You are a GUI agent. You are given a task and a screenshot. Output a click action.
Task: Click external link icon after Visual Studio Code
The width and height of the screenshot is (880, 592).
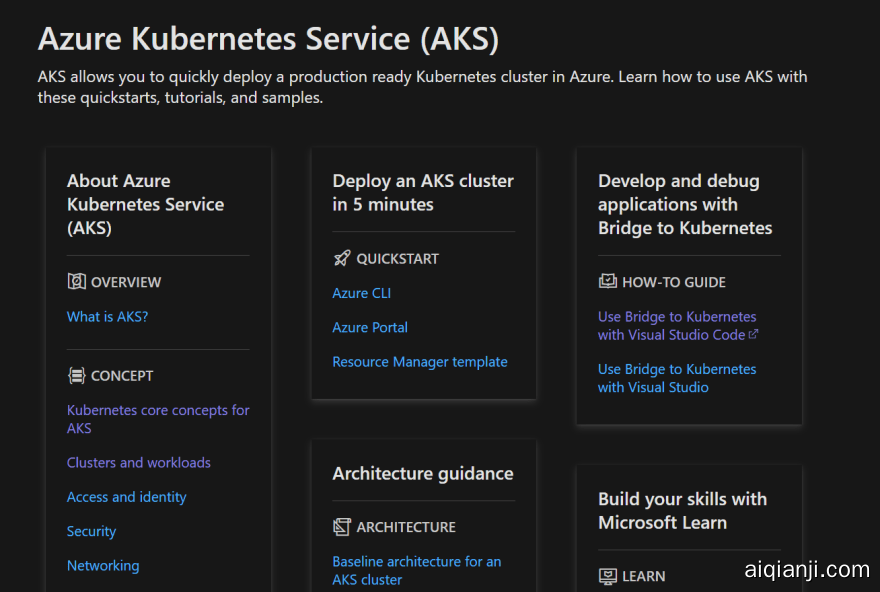click(x=753, y=335)
